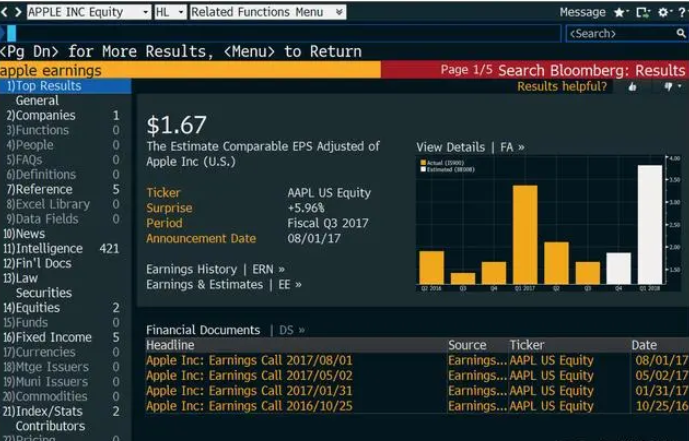This screenshot has width=689, height=441.
Task: Select the People category
Action: [x=65, y=145]
